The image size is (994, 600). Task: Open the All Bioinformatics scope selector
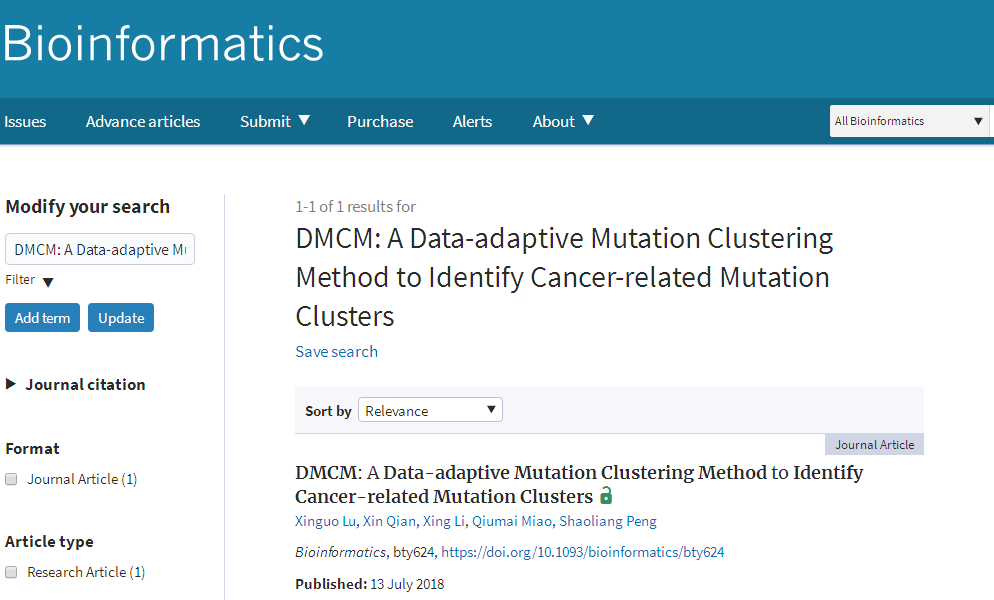(909, 121)
